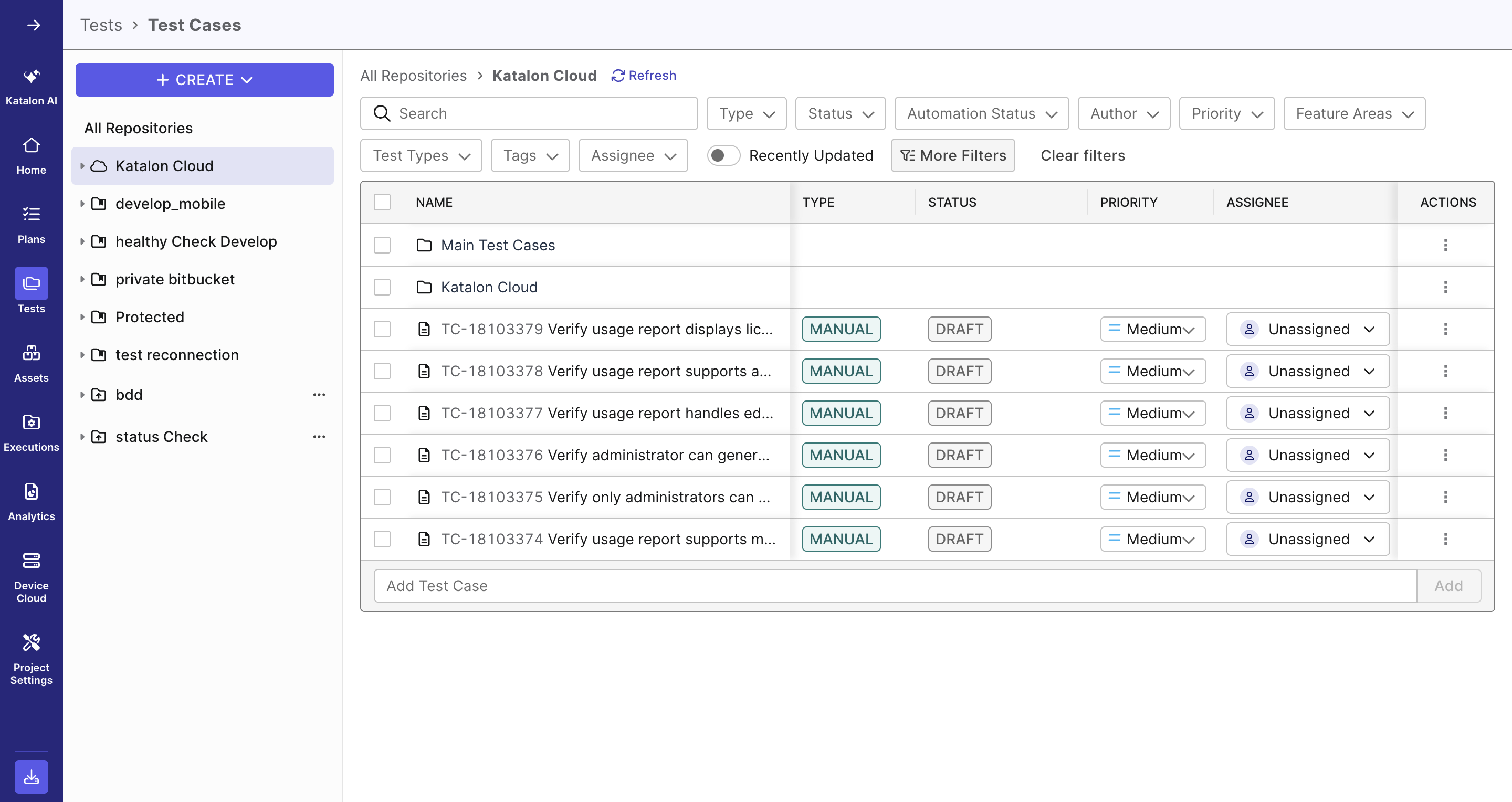Click the Main Test Cases folder icon

pyautogui.click(x=424, y=245)
